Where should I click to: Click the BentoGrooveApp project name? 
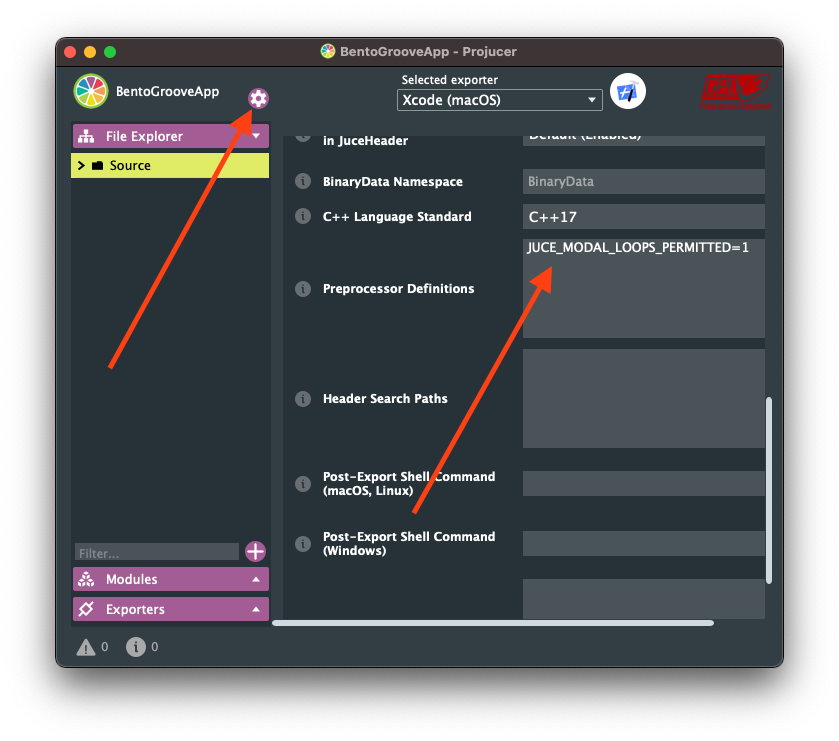click(167, 91)
